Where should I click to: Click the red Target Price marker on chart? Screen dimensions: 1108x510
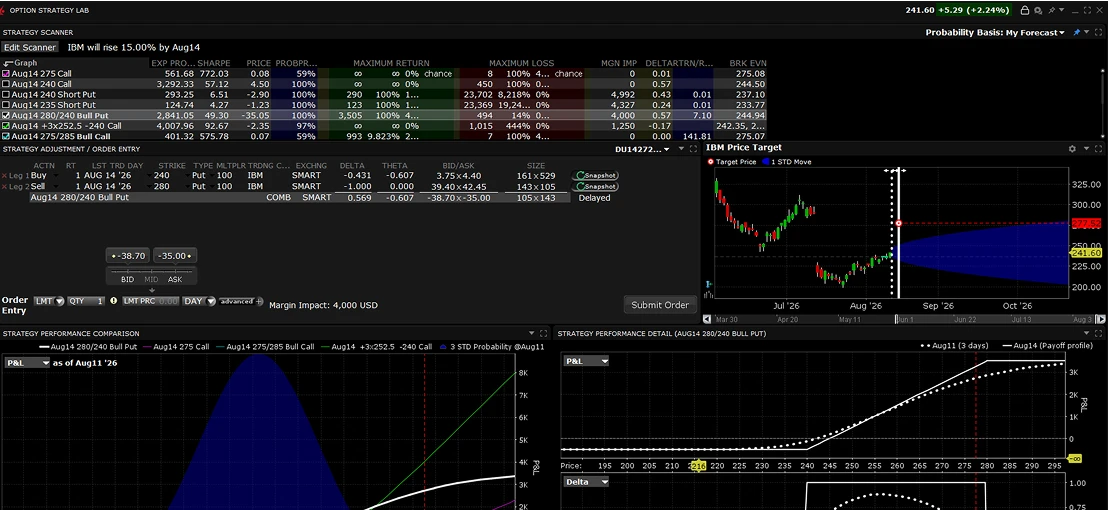click(x=898, y=223)
